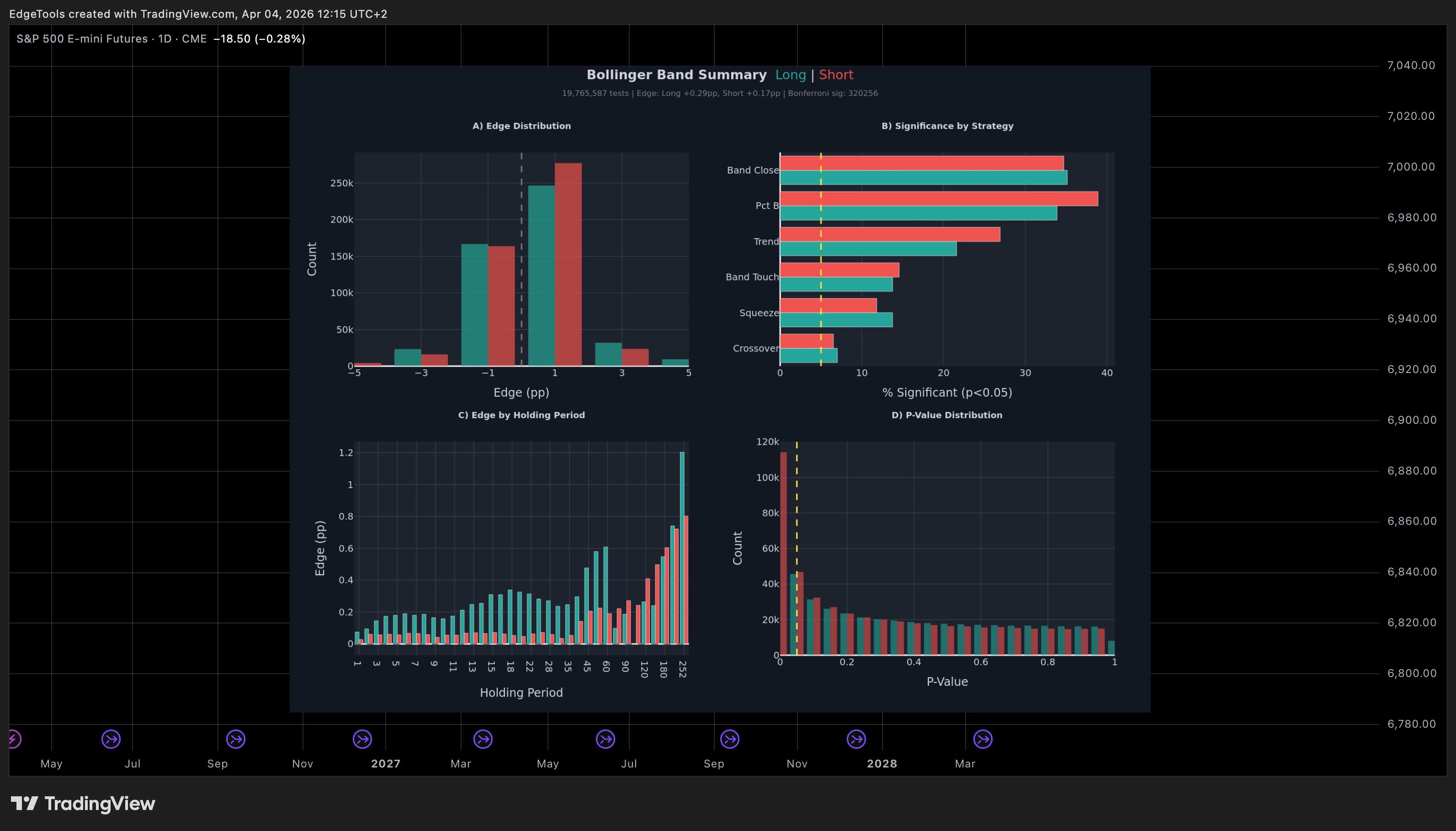Screen dimensions: 1456x831
Task: Click the 120k tick in P-Value Distribution
Action: click(767, 442)
